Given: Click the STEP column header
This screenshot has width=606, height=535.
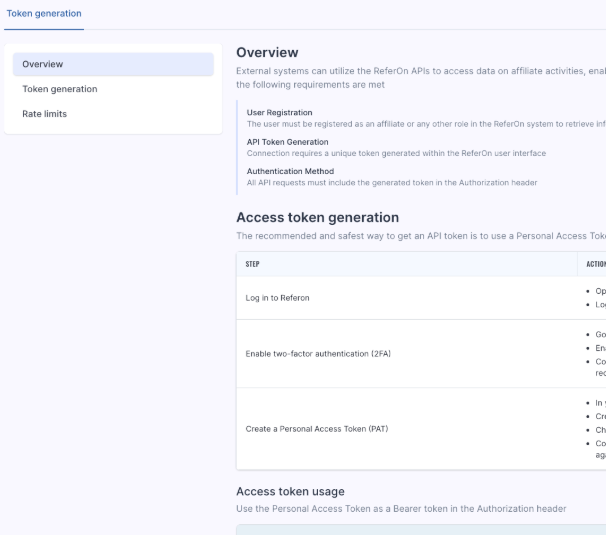Looking at the screenshot, I should click(407, 264).
